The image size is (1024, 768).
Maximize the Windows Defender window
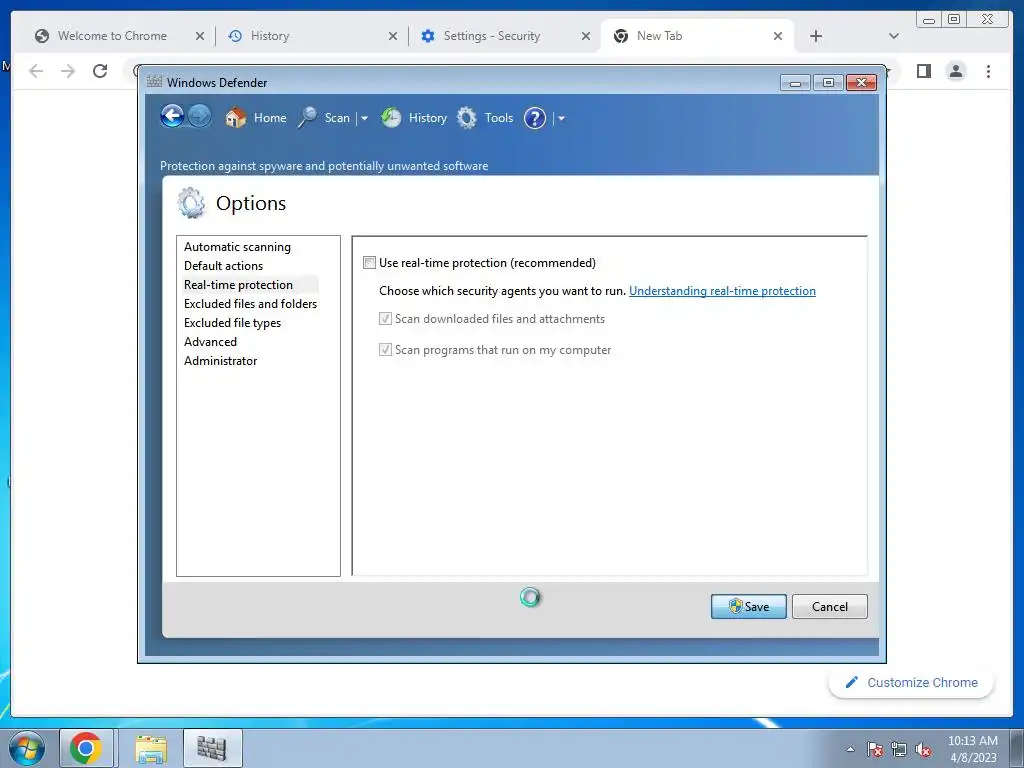pos(828,82)
